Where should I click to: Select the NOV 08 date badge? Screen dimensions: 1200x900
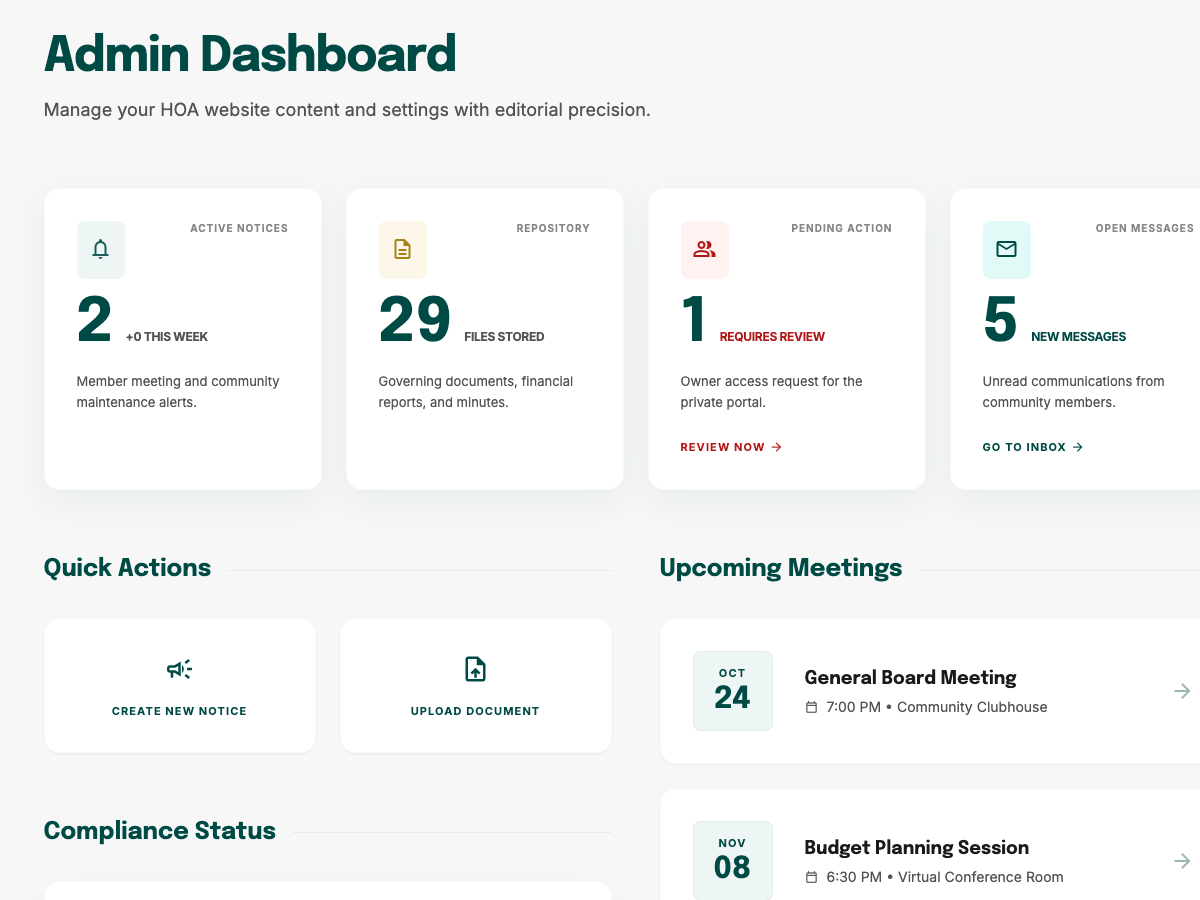coord(732,861)
